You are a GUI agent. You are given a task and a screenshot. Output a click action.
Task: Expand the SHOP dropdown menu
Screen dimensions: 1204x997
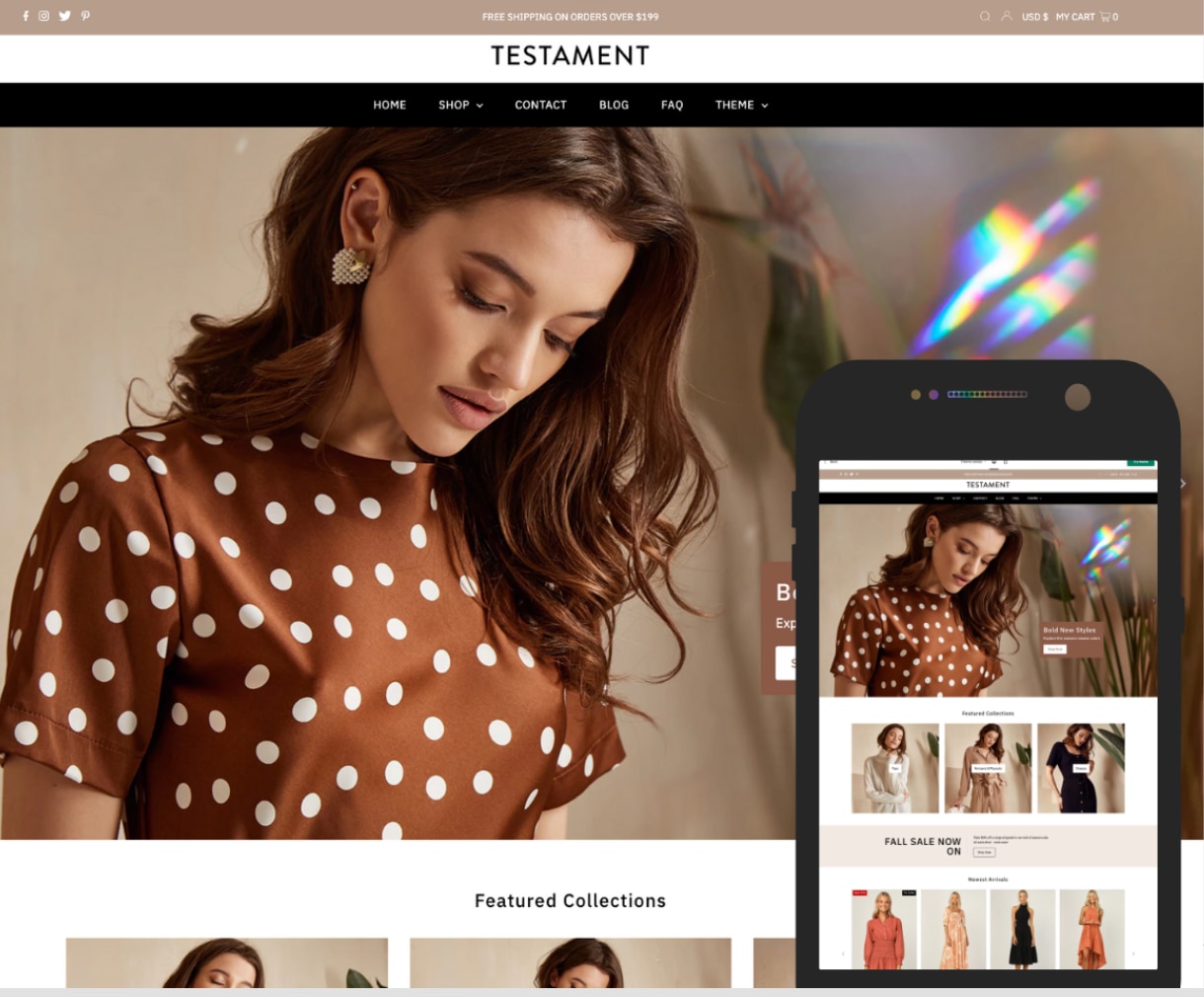461,105
